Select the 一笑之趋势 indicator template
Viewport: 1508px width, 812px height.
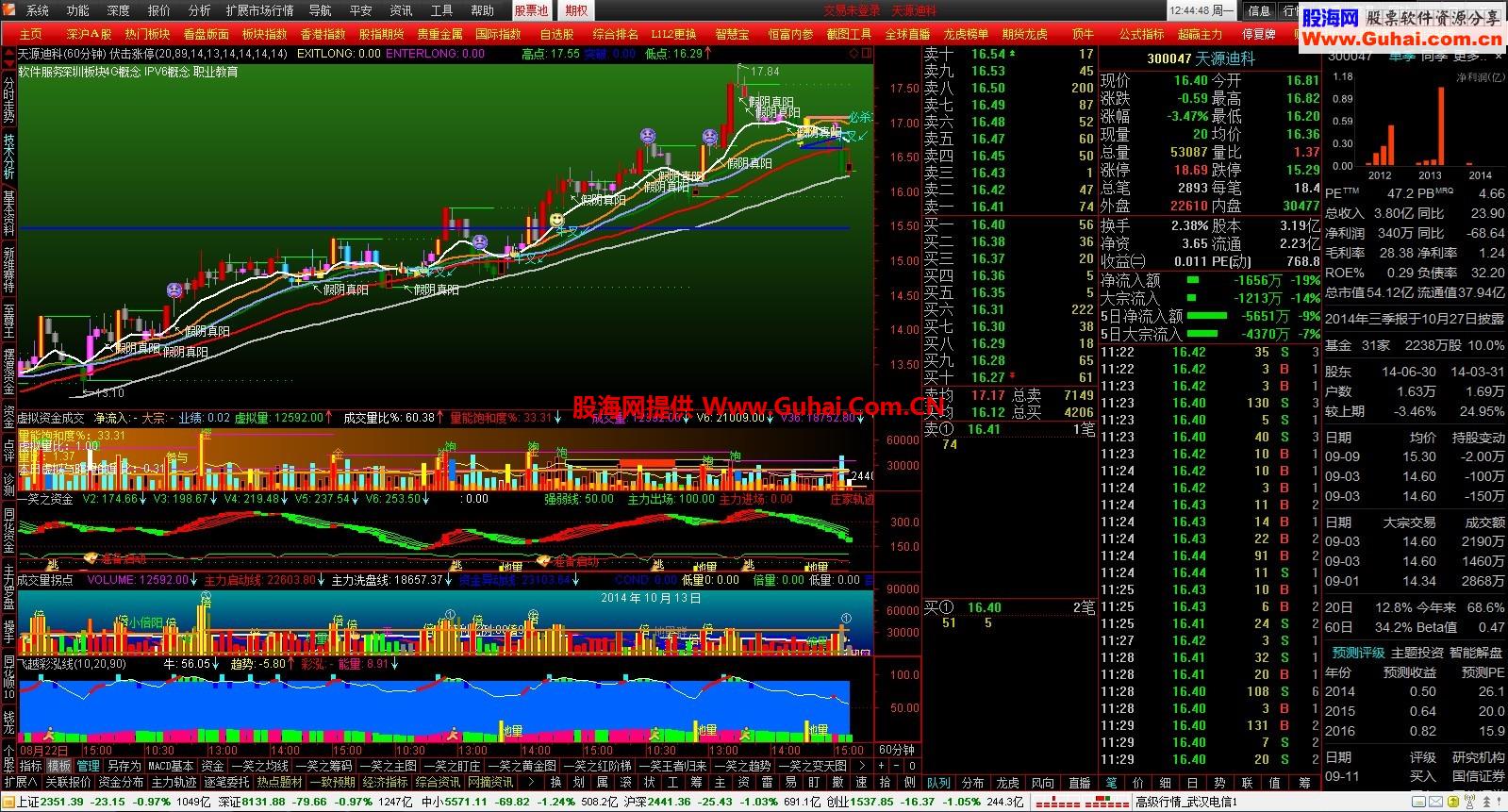(x=741, y=766)
